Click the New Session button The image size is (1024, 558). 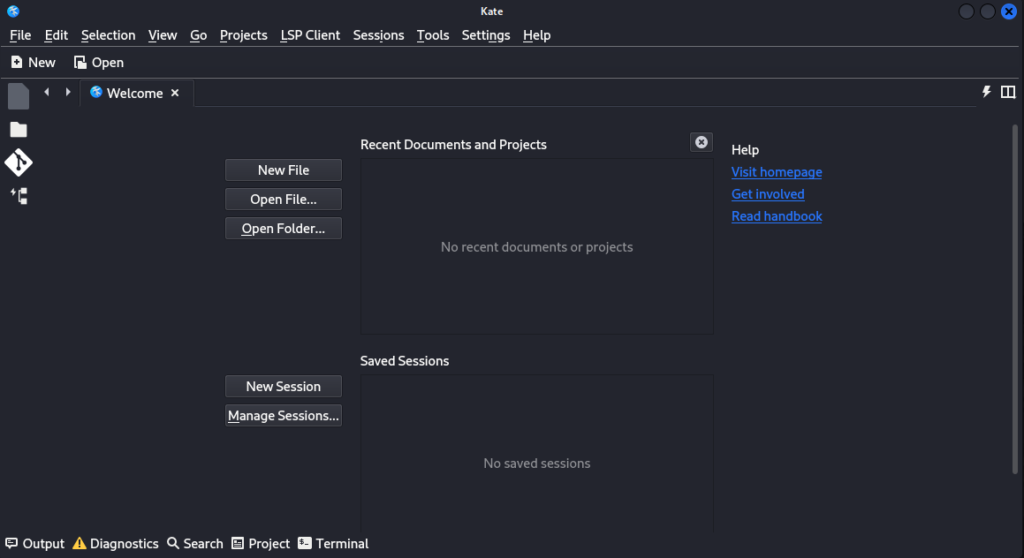click(x=283, y=386)
